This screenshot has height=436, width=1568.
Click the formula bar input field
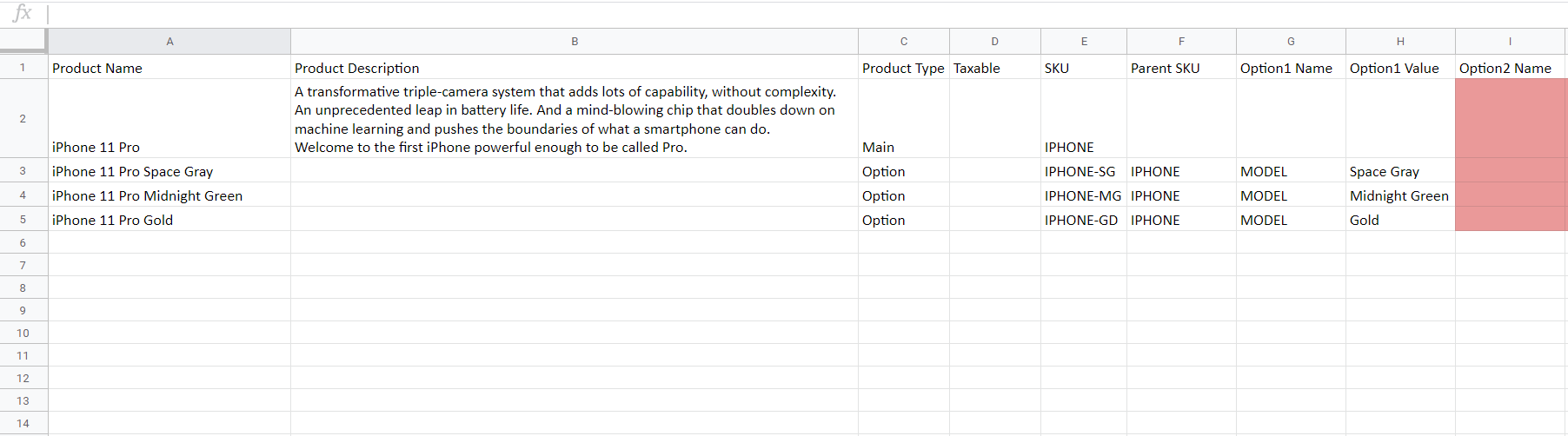[x=782, y=14]
